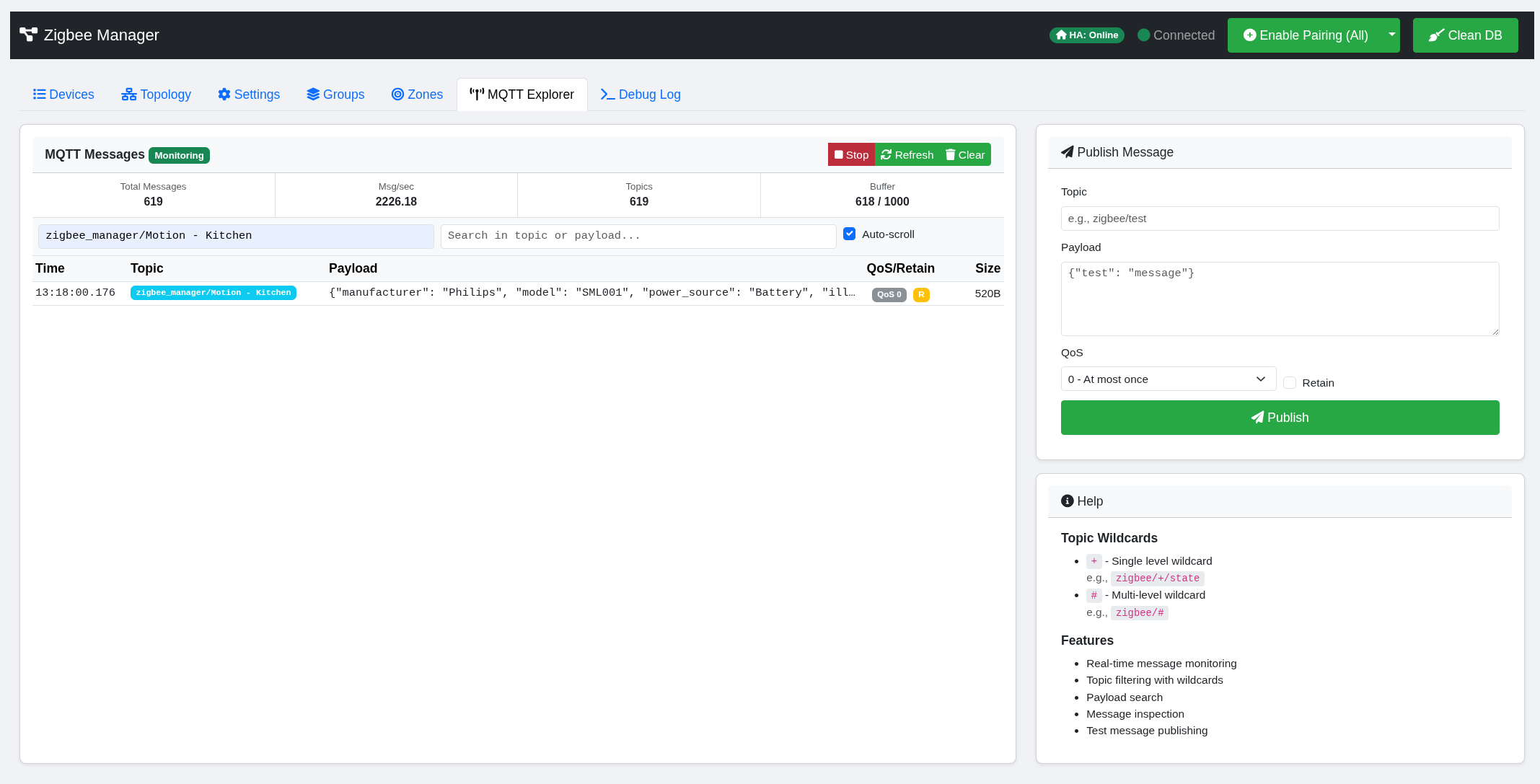Open the Settings tab
This screenshot has height=784, width=1540.
249,94
